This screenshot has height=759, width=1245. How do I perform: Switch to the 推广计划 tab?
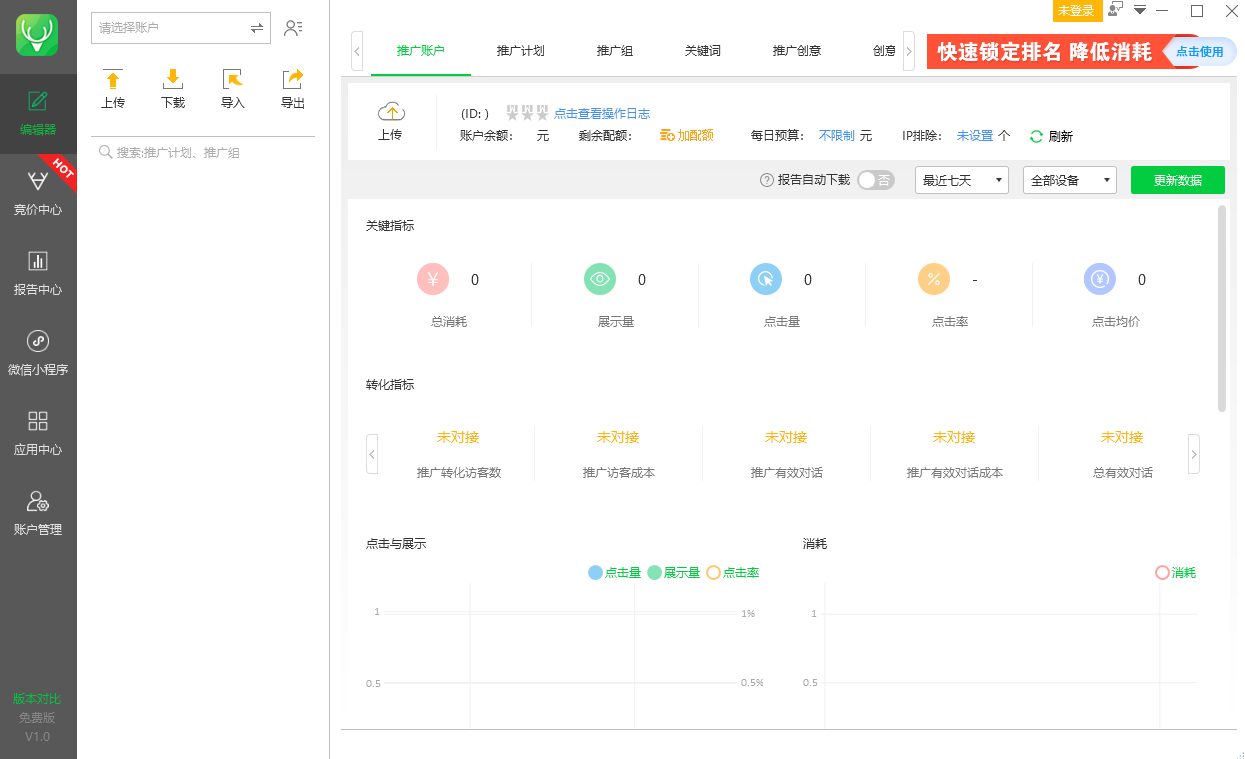[520, 51]
